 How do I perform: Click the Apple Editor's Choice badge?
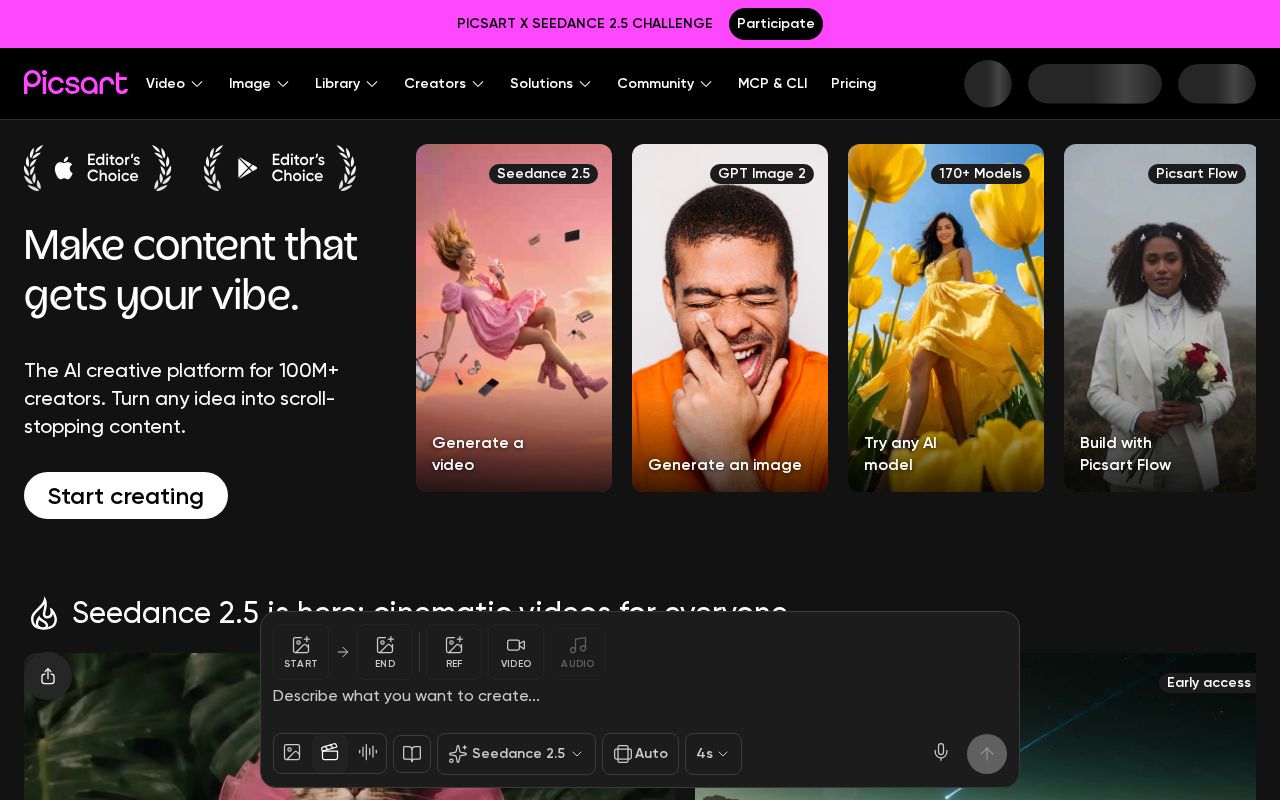(x=98, y=168)
